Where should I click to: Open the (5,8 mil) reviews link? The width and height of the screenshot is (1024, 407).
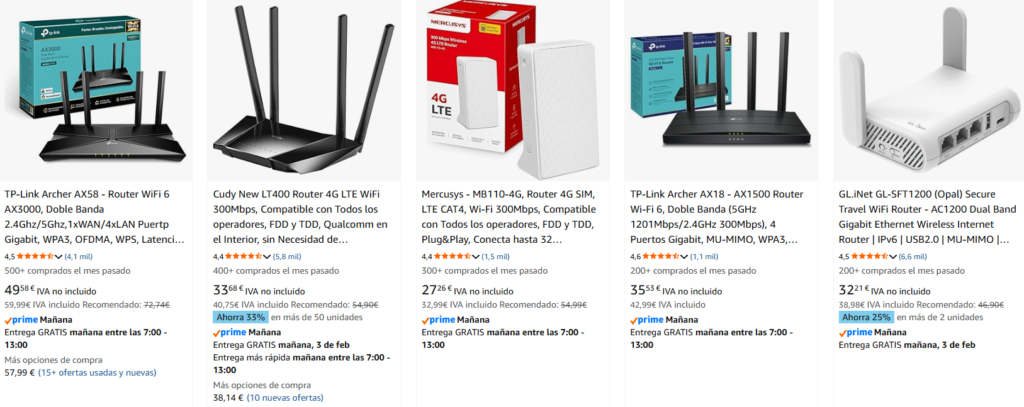pos(287,257)
